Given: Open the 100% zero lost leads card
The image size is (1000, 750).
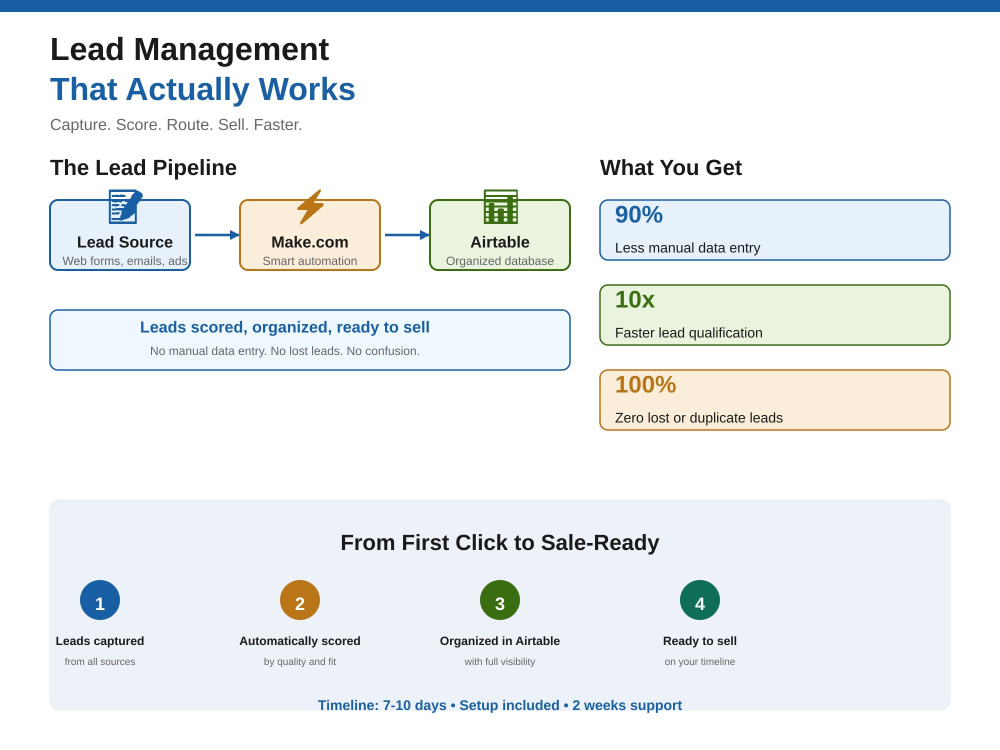Looking at the screenshot, I should point(775,400).
